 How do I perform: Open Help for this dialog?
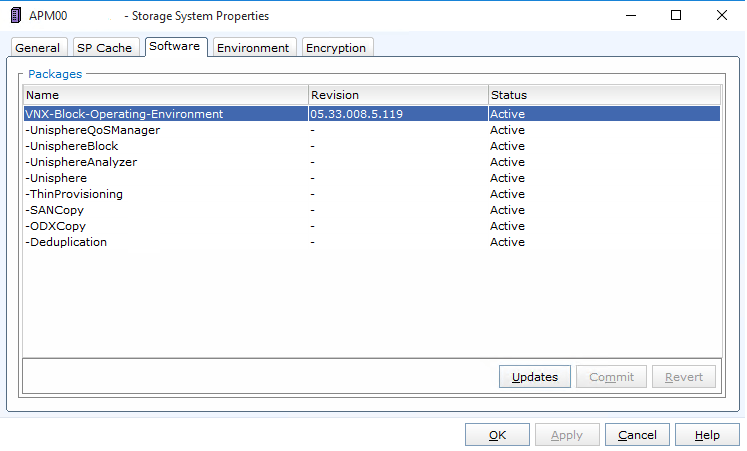(x=707, y=435)
